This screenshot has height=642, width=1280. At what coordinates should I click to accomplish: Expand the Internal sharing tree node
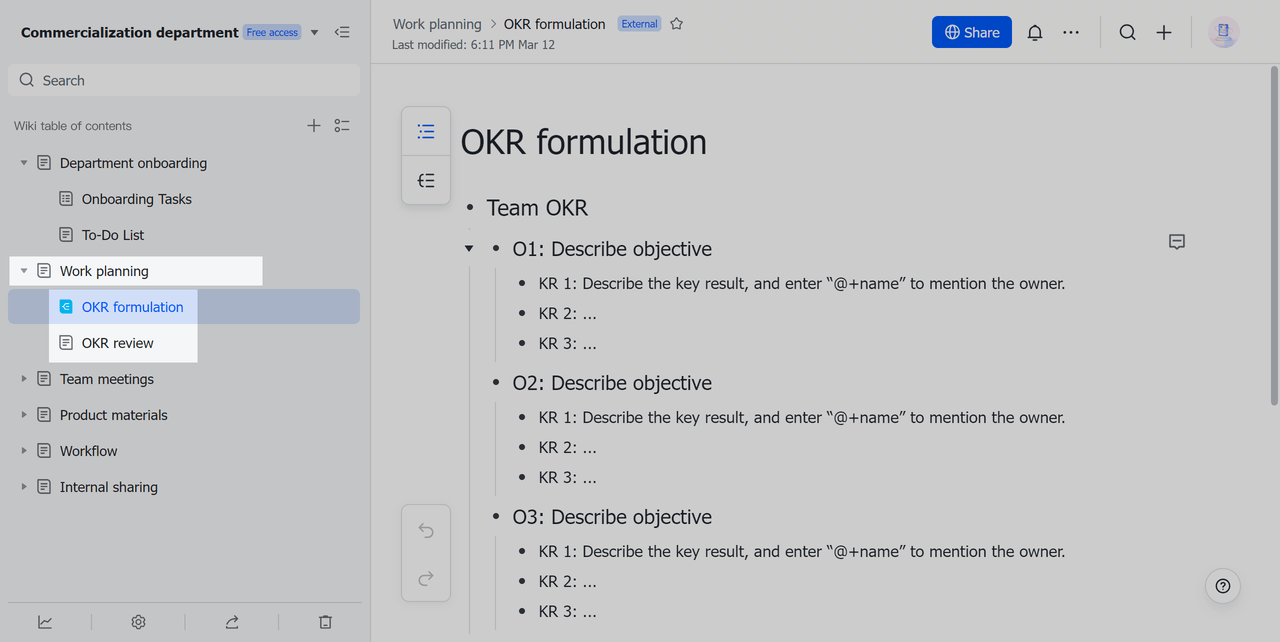[x=24, y=486]
